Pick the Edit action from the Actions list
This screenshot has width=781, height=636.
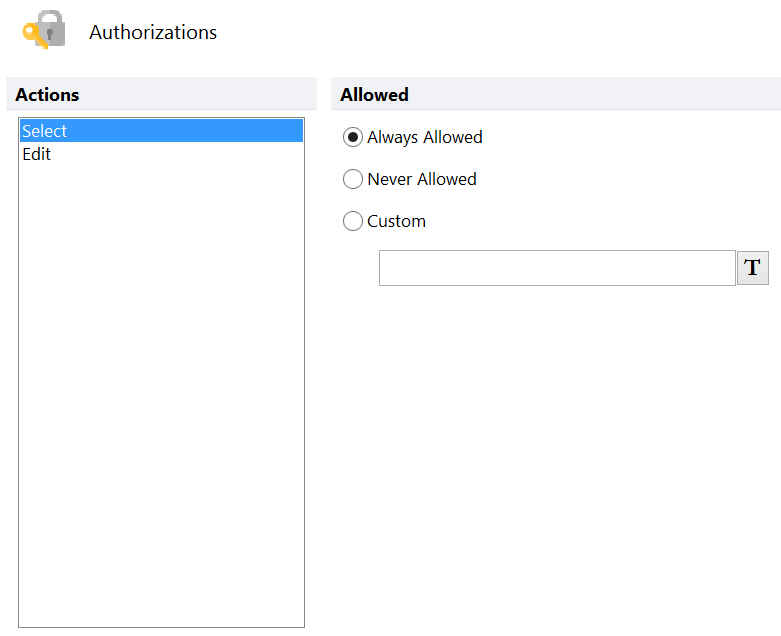pos(37,154)
